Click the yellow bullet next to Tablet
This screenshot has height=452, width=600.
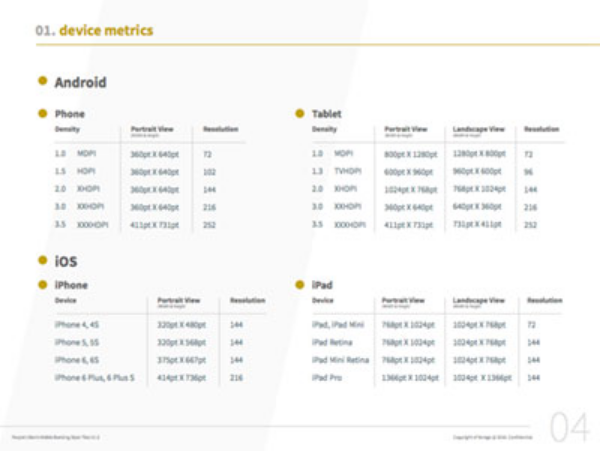[x=300, y=114]
